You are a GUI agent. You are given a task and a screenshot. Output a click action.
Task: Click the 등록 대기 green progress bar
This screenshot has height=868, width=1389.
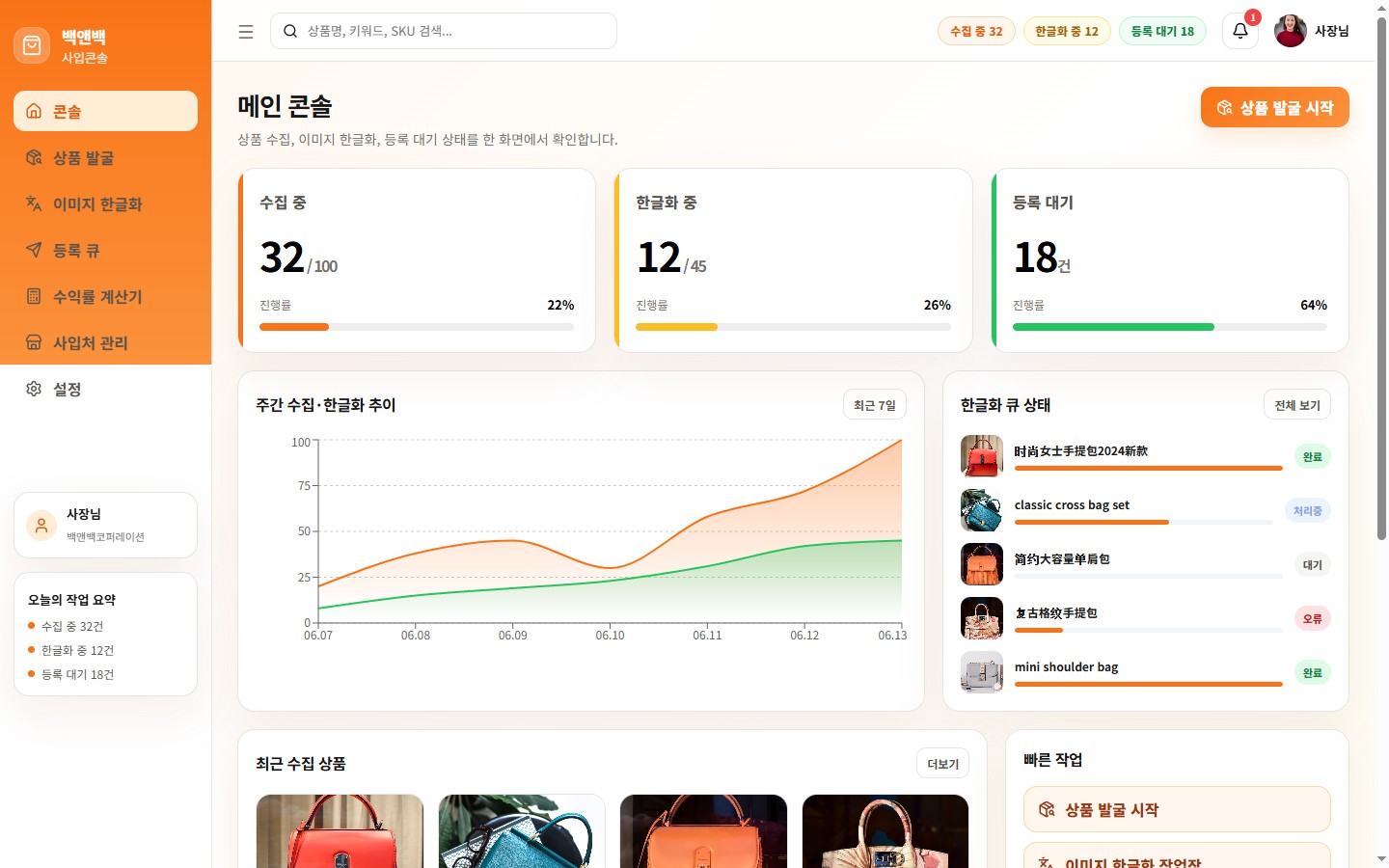[x=1170, y=327]
